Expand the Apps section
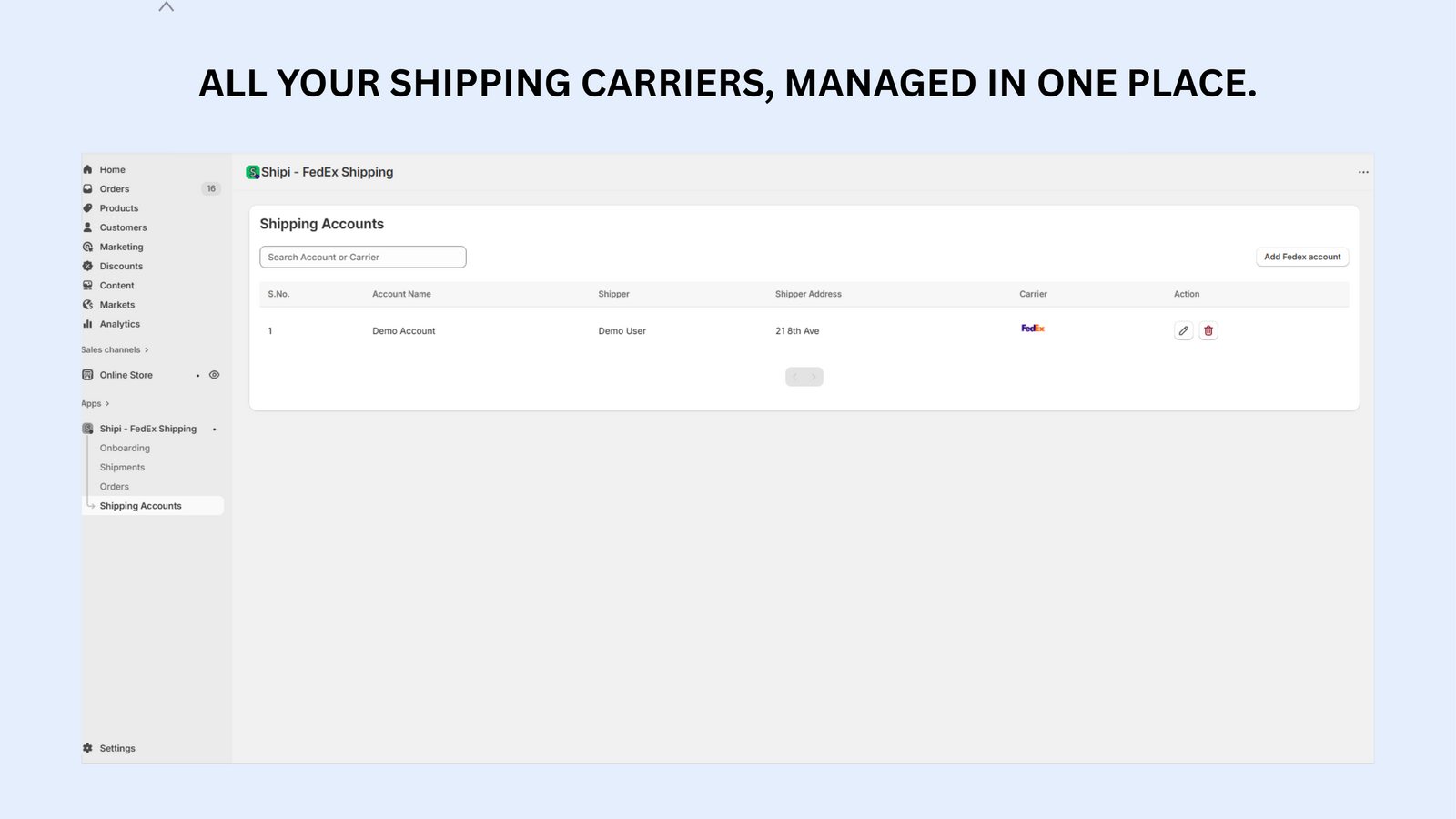The width and height of the screenshot is (1456, 819). 106,403
